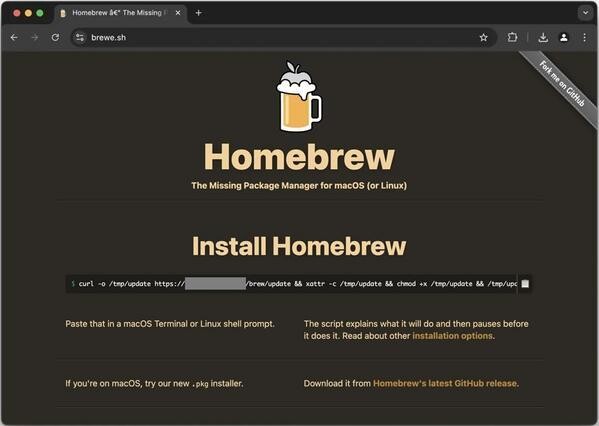Image resolution: width=599 pixels, height=426 pixels.
Task: Open a new tab with plus
Action: [198, 13]
